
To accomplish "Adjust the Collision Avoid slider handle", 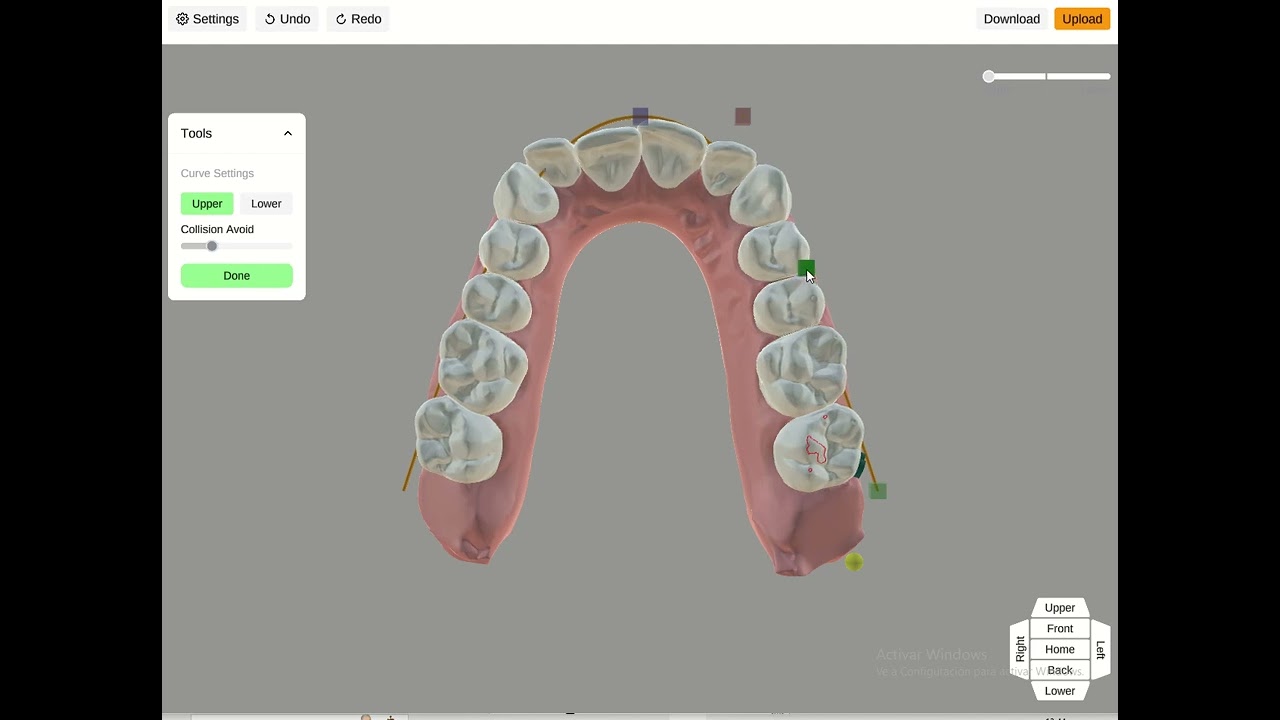I will click(212, 246).
